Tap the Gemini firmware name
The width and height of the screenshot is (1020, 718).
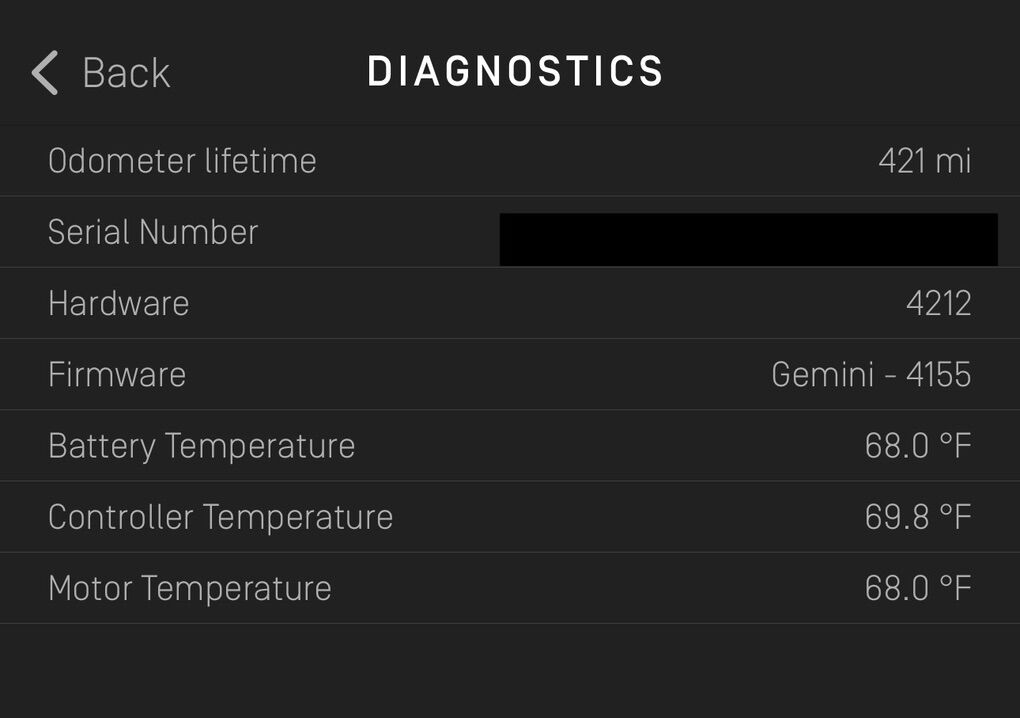coord(821,375)
